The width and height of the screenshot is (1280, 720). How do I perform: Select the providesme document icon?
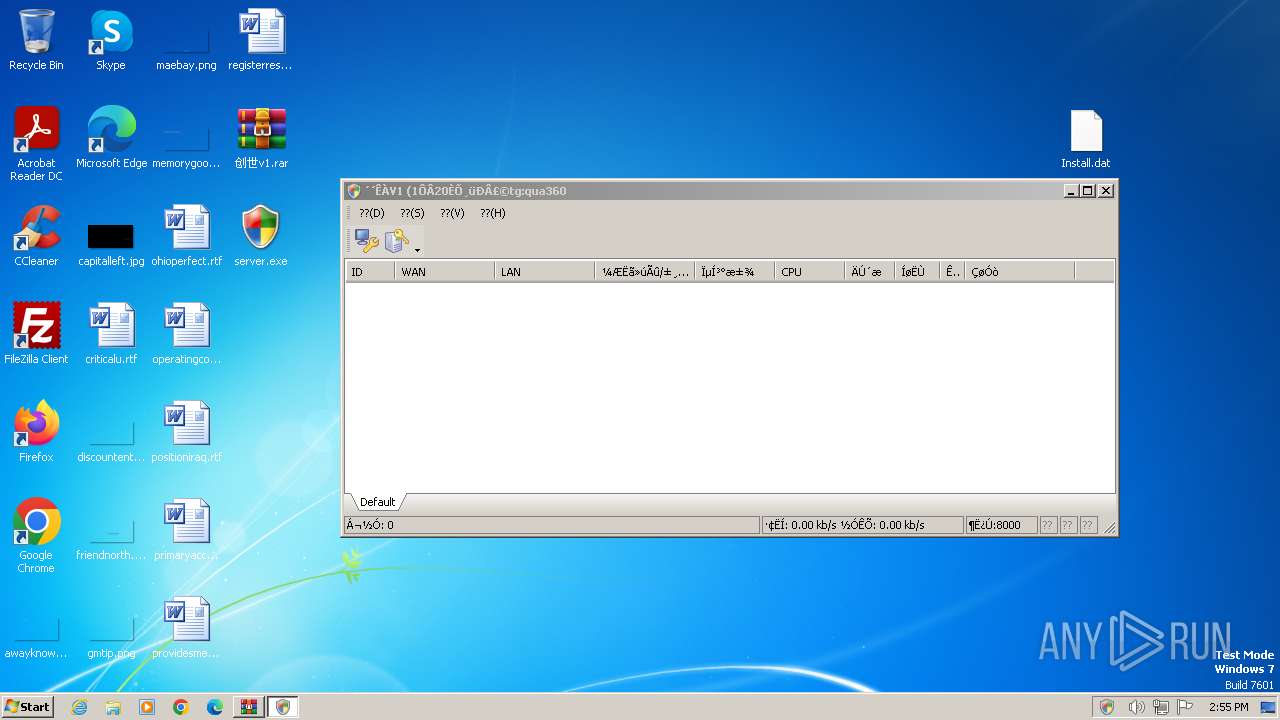[x=186, y=628]
